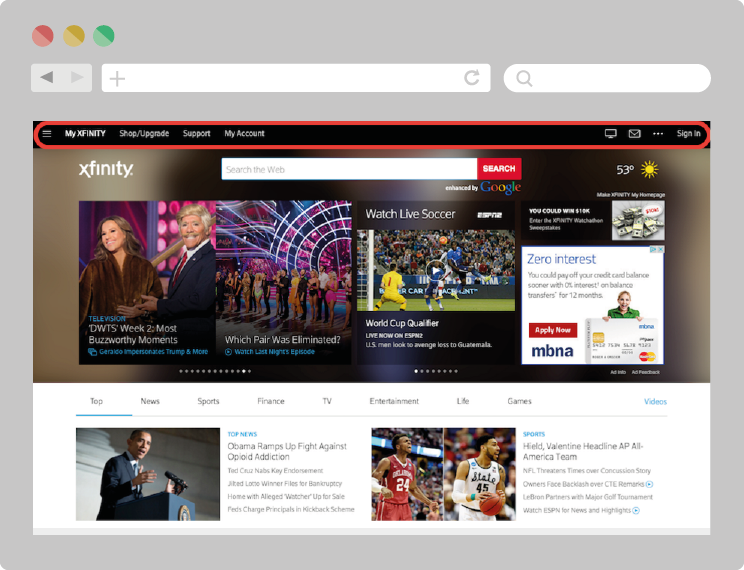Click the Google logo by search
This screenshot has width=744, height=570.
(501, 187)
